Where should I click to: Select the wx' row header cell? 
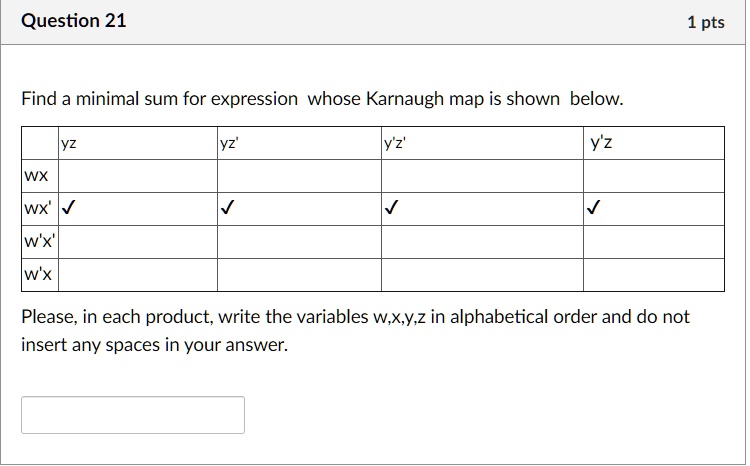(x=40, y=209)
